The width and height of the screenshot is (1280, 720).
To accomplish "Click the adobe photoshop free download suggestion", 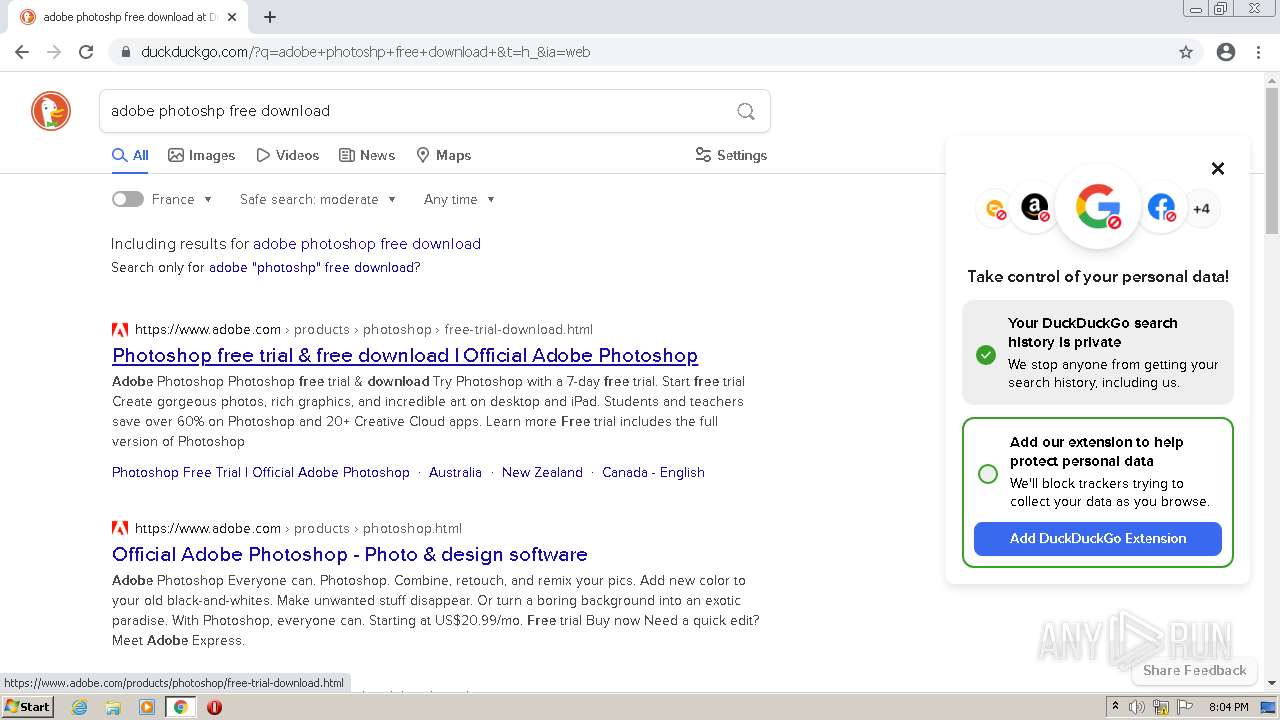I will (367, 243).
